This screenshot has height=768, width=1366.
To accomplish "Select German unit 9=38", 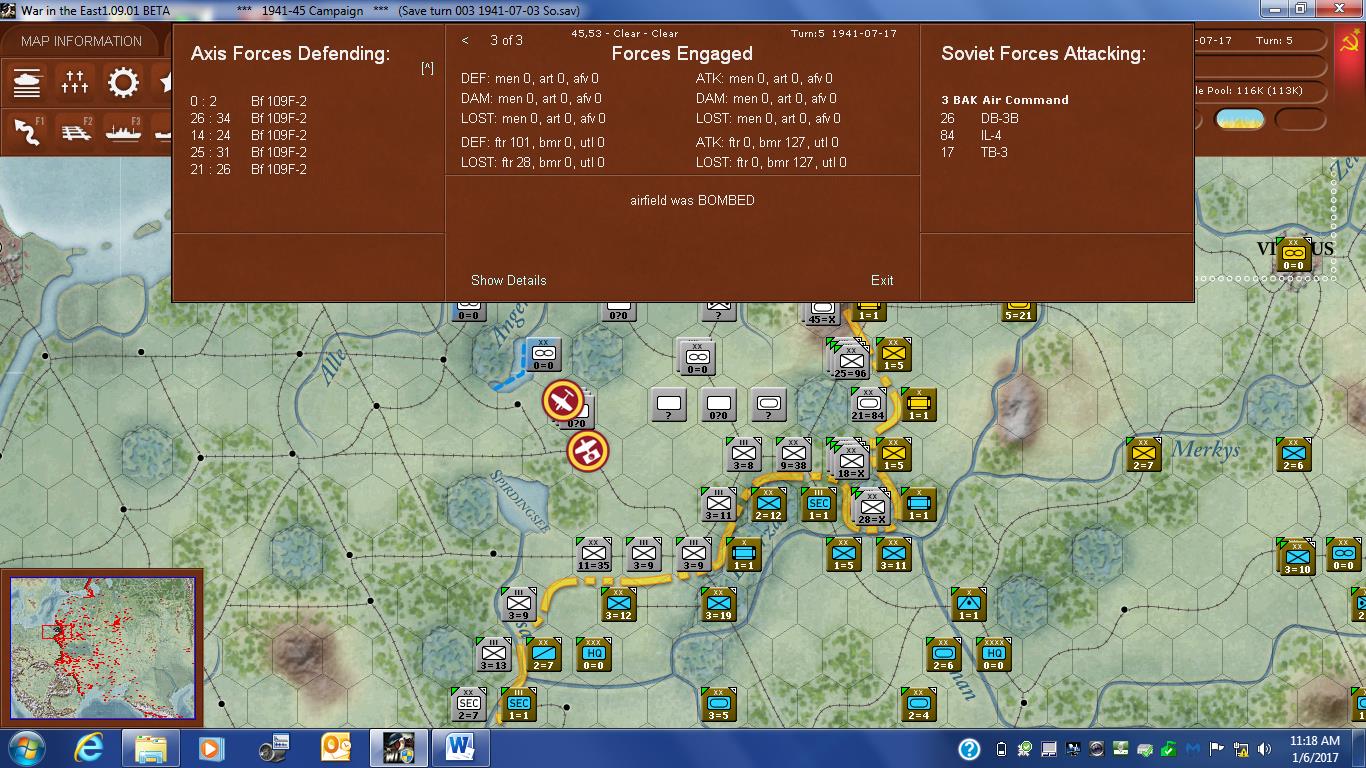I will (793, 455).
